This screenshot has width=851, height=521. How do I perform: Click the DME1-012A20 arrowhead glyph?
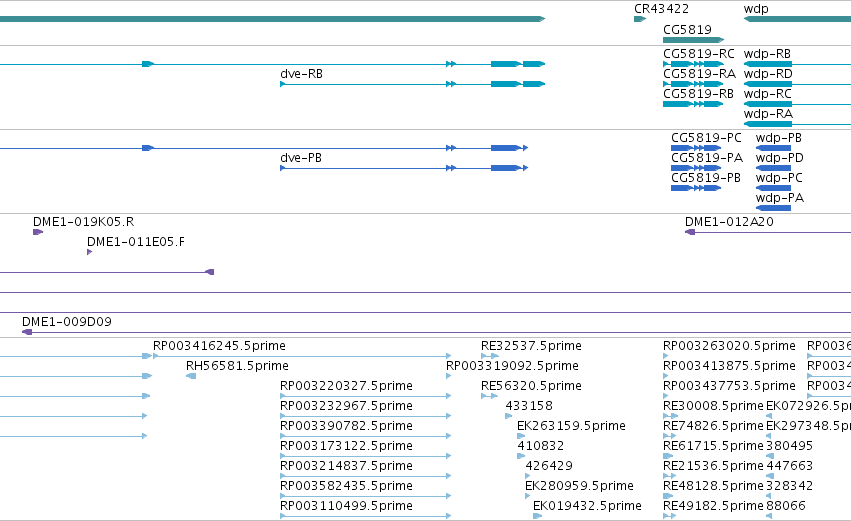[690, 232]
